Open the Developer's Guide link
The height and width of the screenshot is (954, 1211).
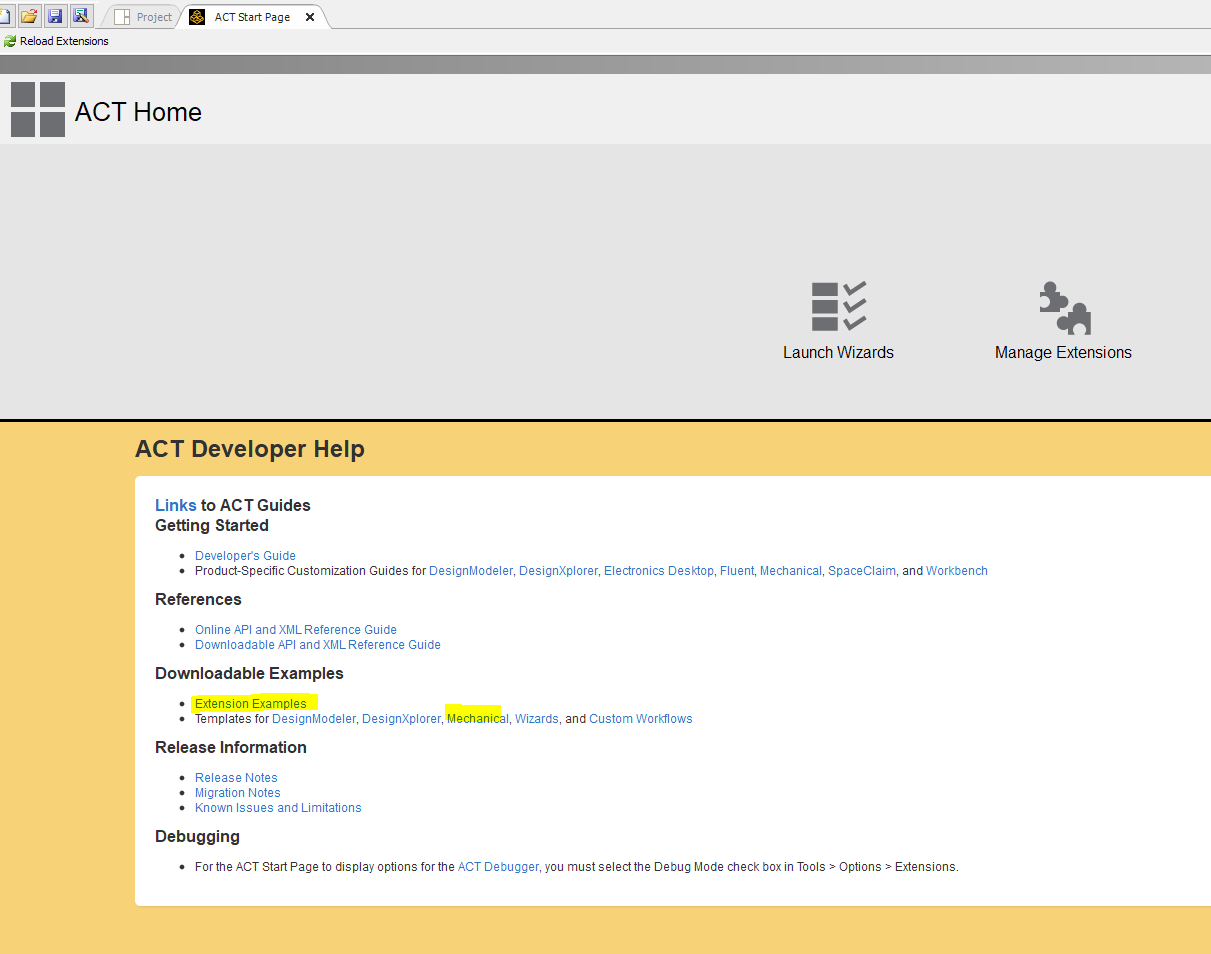coord(245,556)
